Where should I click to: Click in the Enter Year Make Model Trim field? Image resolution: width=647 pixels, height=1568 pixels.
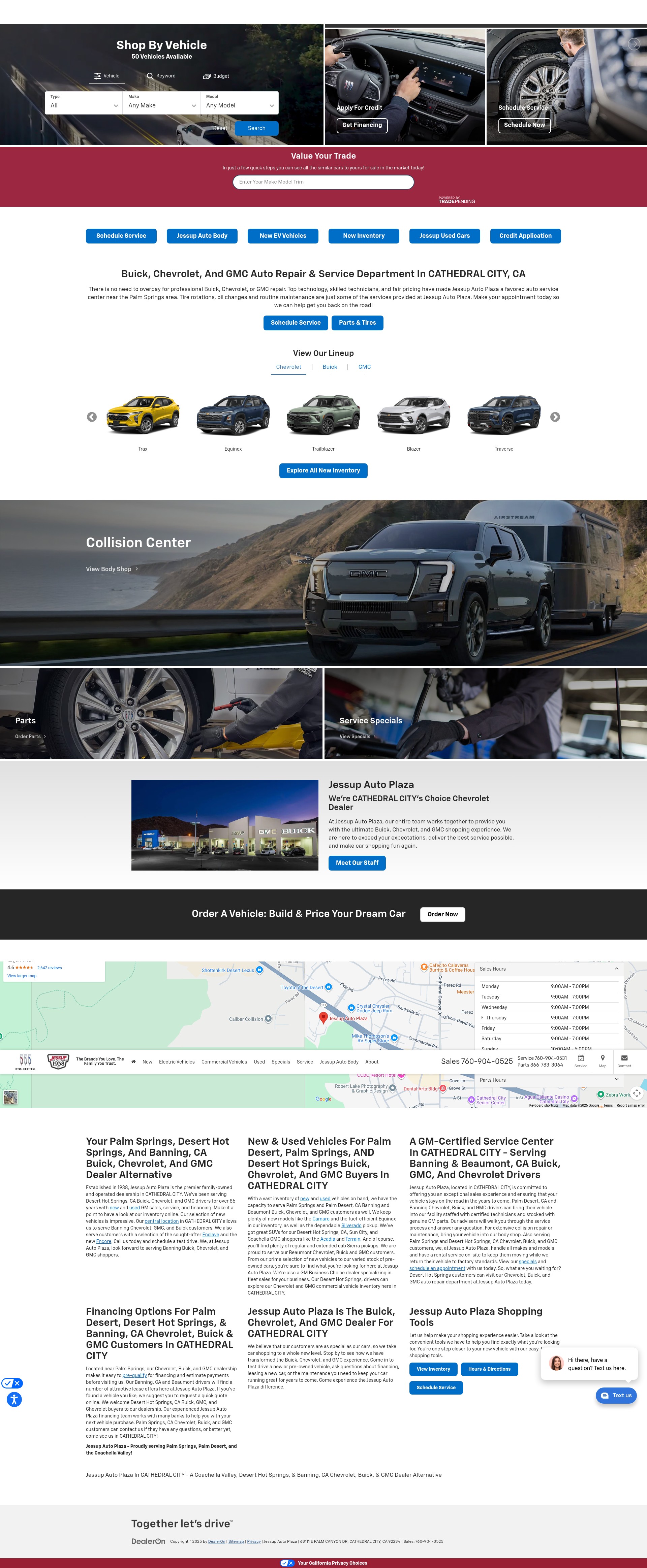coord(323,182)
